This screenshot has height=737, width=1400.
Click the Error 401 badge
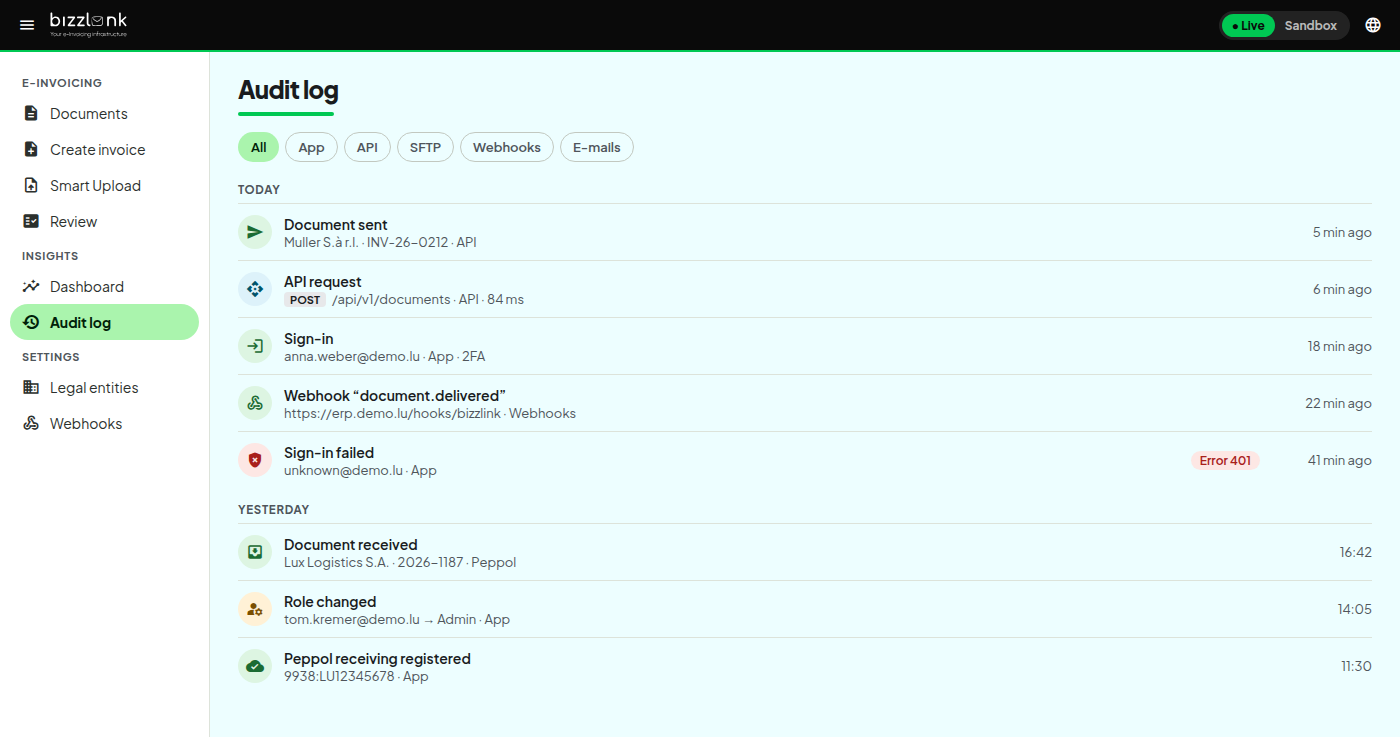(1225, 461)
